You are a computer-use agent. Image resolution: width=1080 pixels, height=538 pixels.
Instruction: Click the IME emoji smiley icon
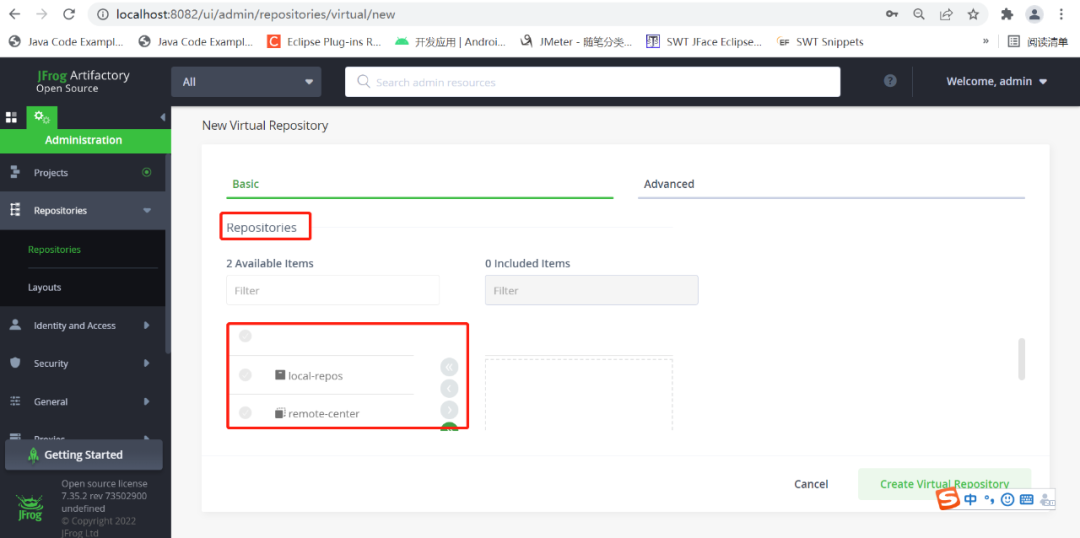pos(1008,499)
